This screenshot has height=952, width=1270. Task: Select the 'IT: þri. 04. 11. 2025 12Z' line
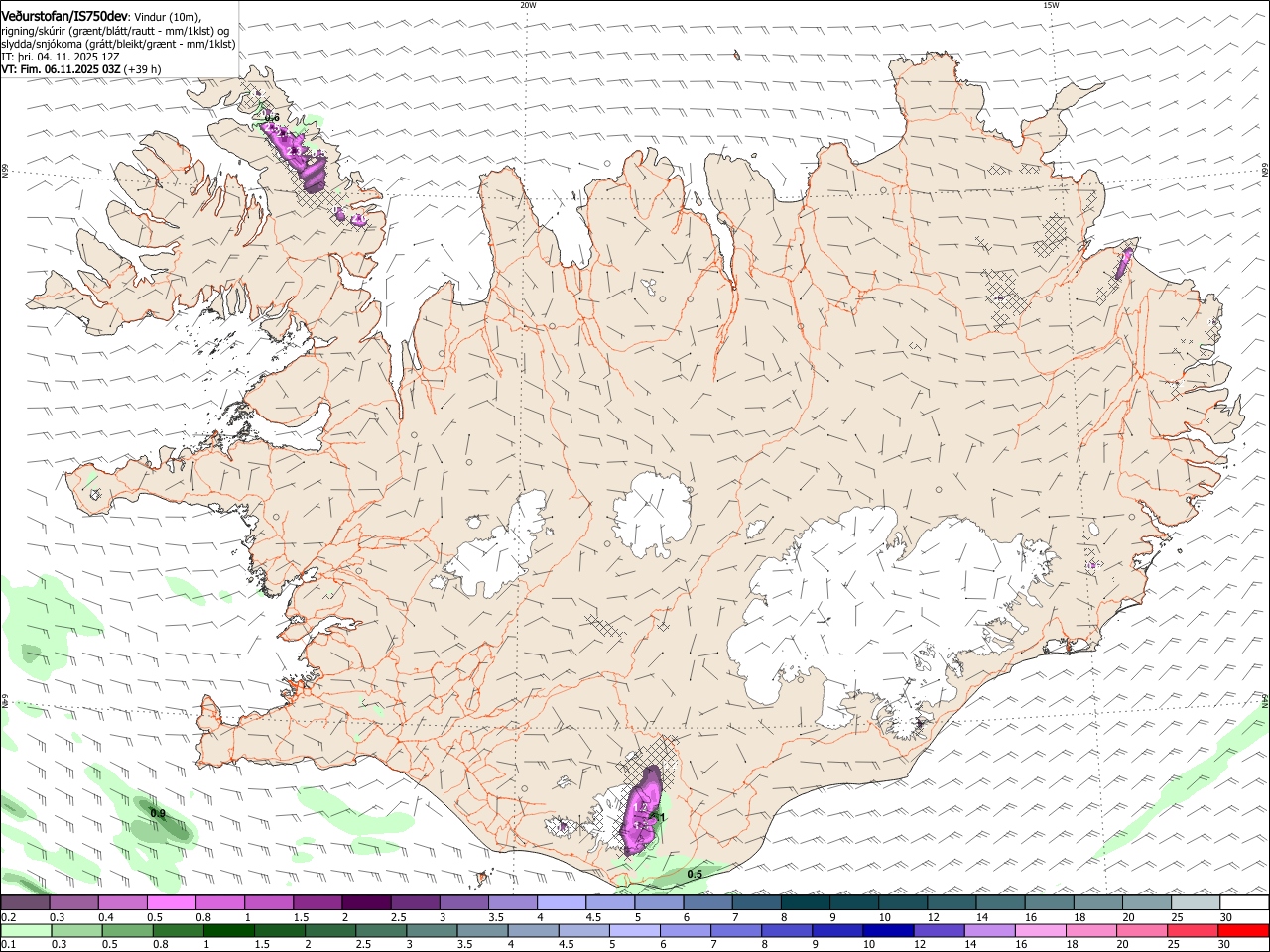click(61, 57)
